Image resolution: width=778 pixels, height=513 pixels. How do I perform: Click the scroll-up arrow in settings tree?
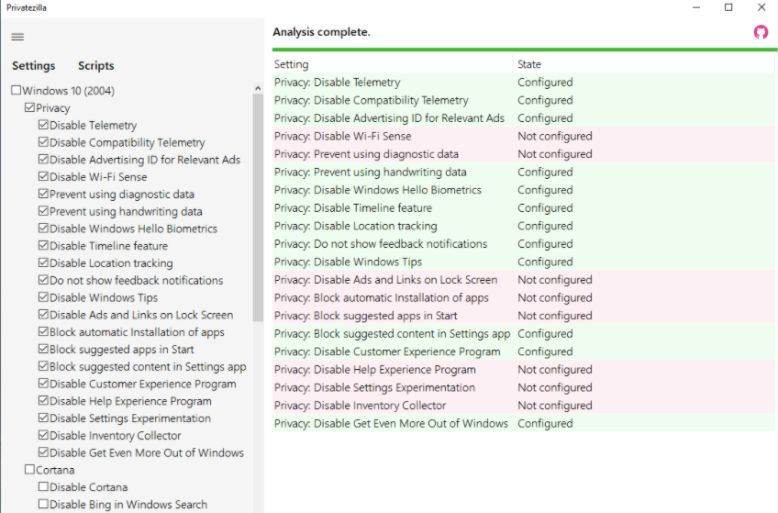258,88
